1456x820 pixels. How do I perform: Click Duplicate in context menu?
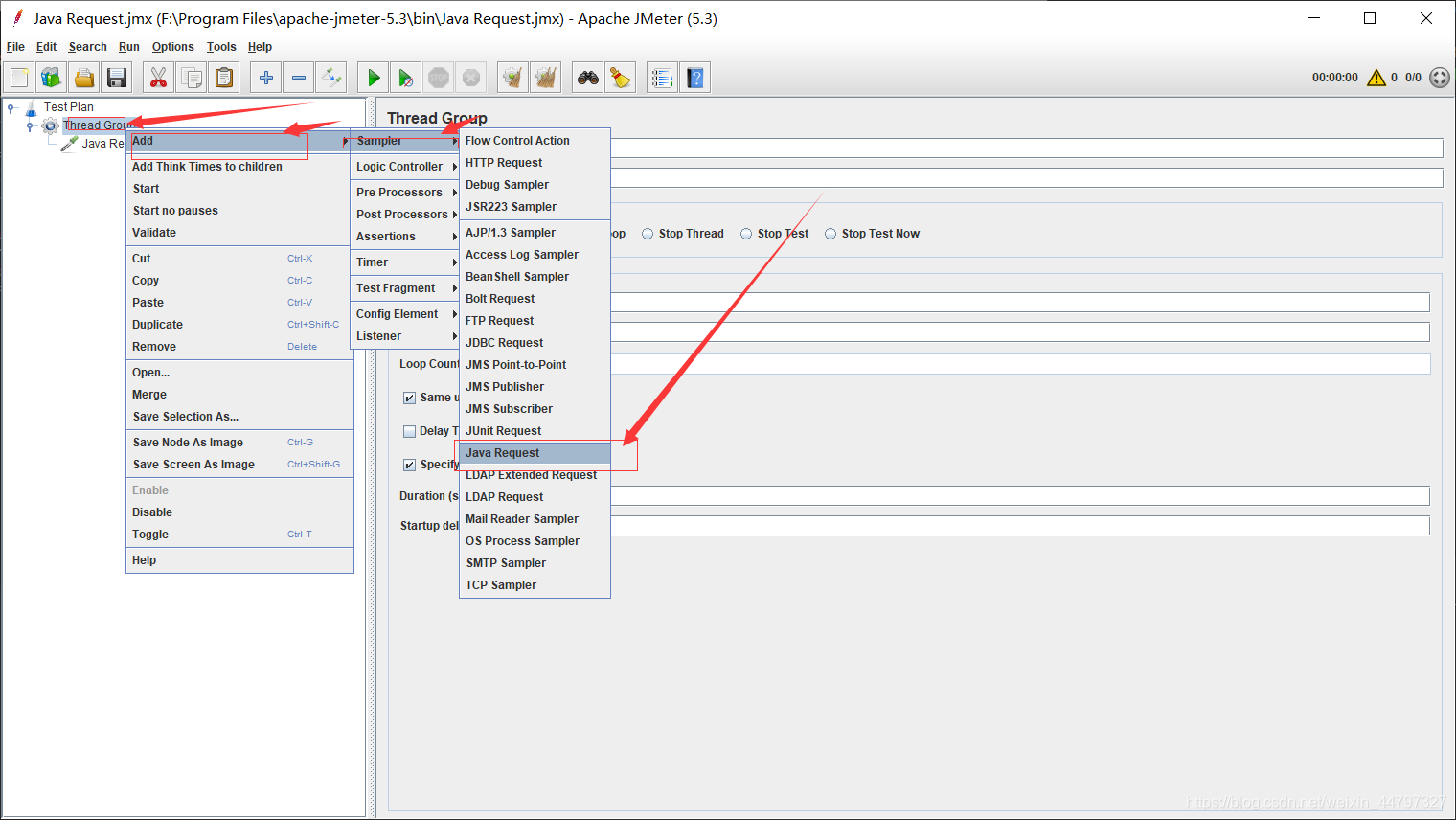click(239, 325)
